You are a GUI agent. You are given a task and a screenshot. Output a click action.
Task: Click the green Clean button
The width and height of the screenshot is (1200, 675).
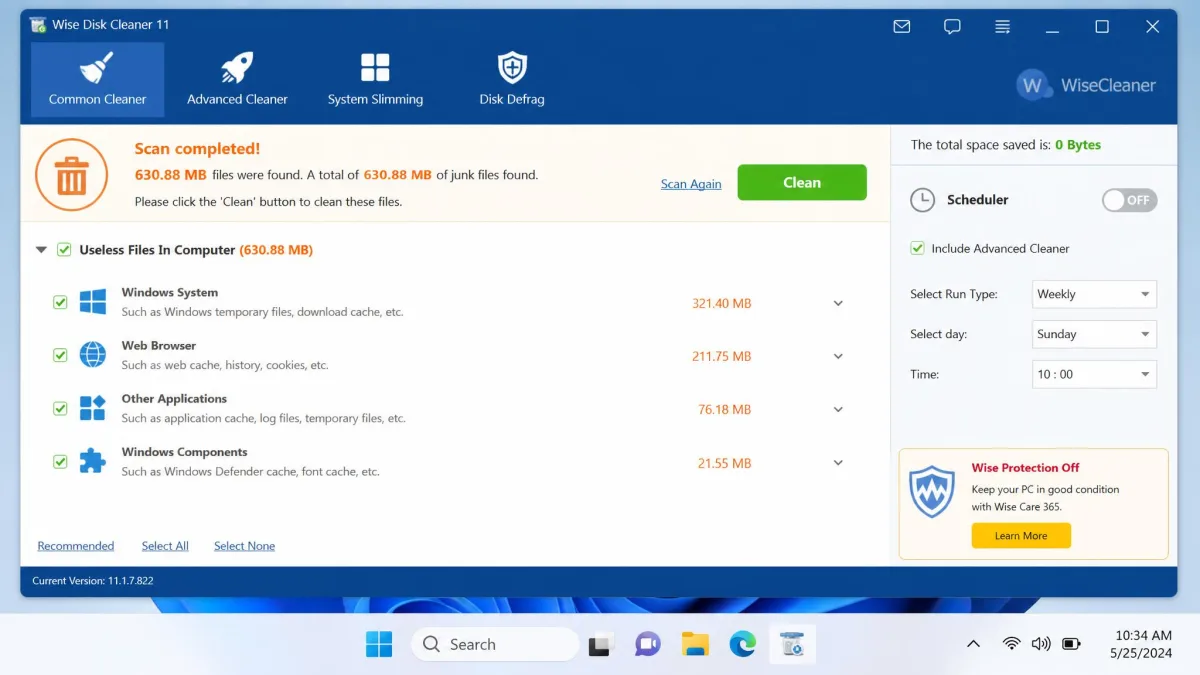pyautogui.click(x=802, y=182)
